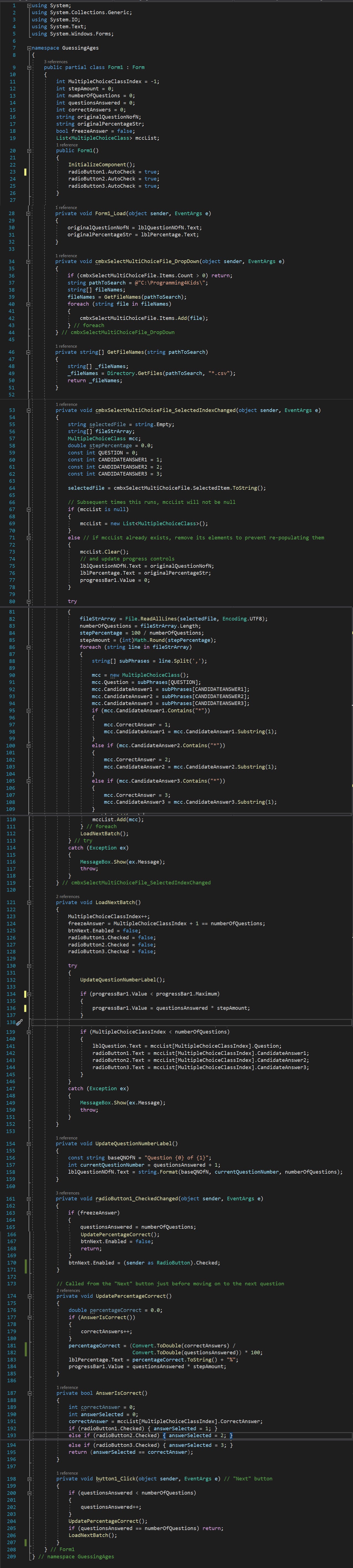Open '3 references' above radioButton1_CheckedChanged
353x1568 pixels.
68,1193
